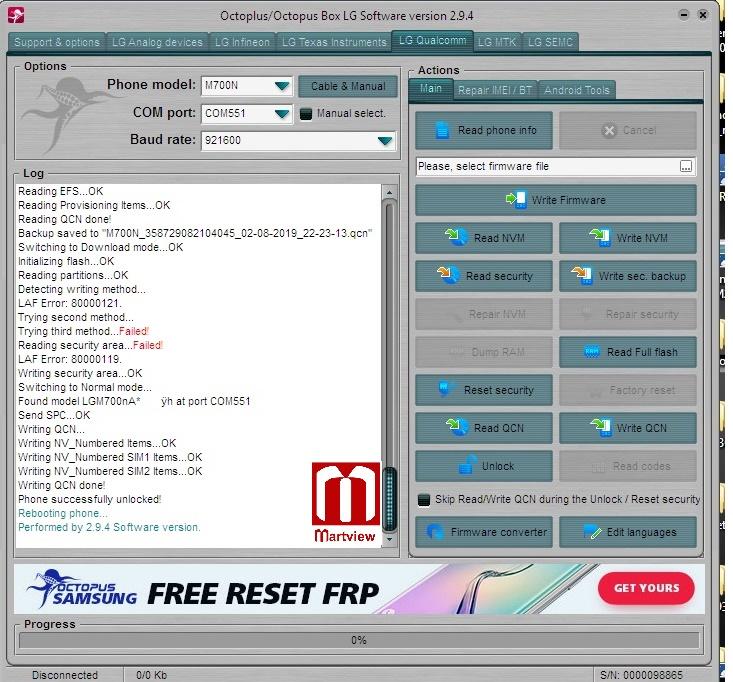Click the Write NVM icon

coord(600,237)
